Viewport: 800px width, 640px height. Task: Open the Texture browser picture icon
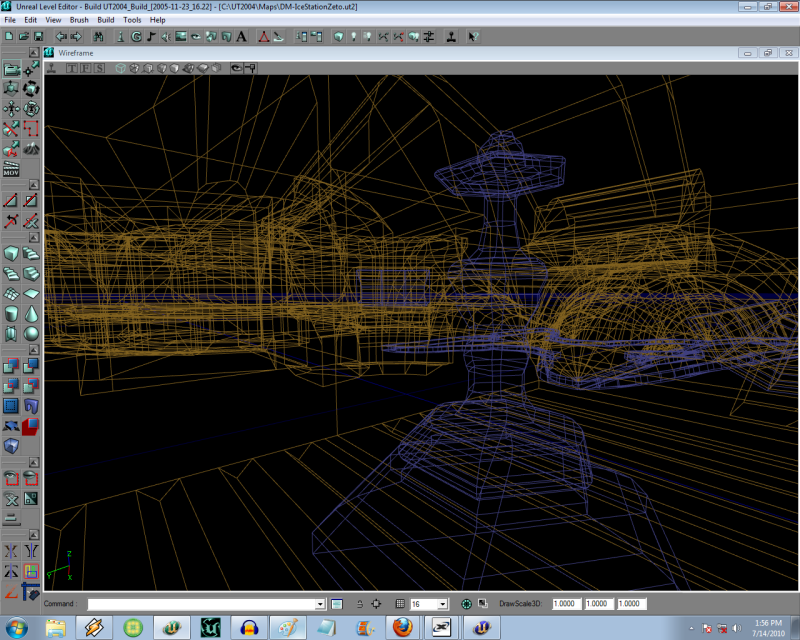[181, 36]
